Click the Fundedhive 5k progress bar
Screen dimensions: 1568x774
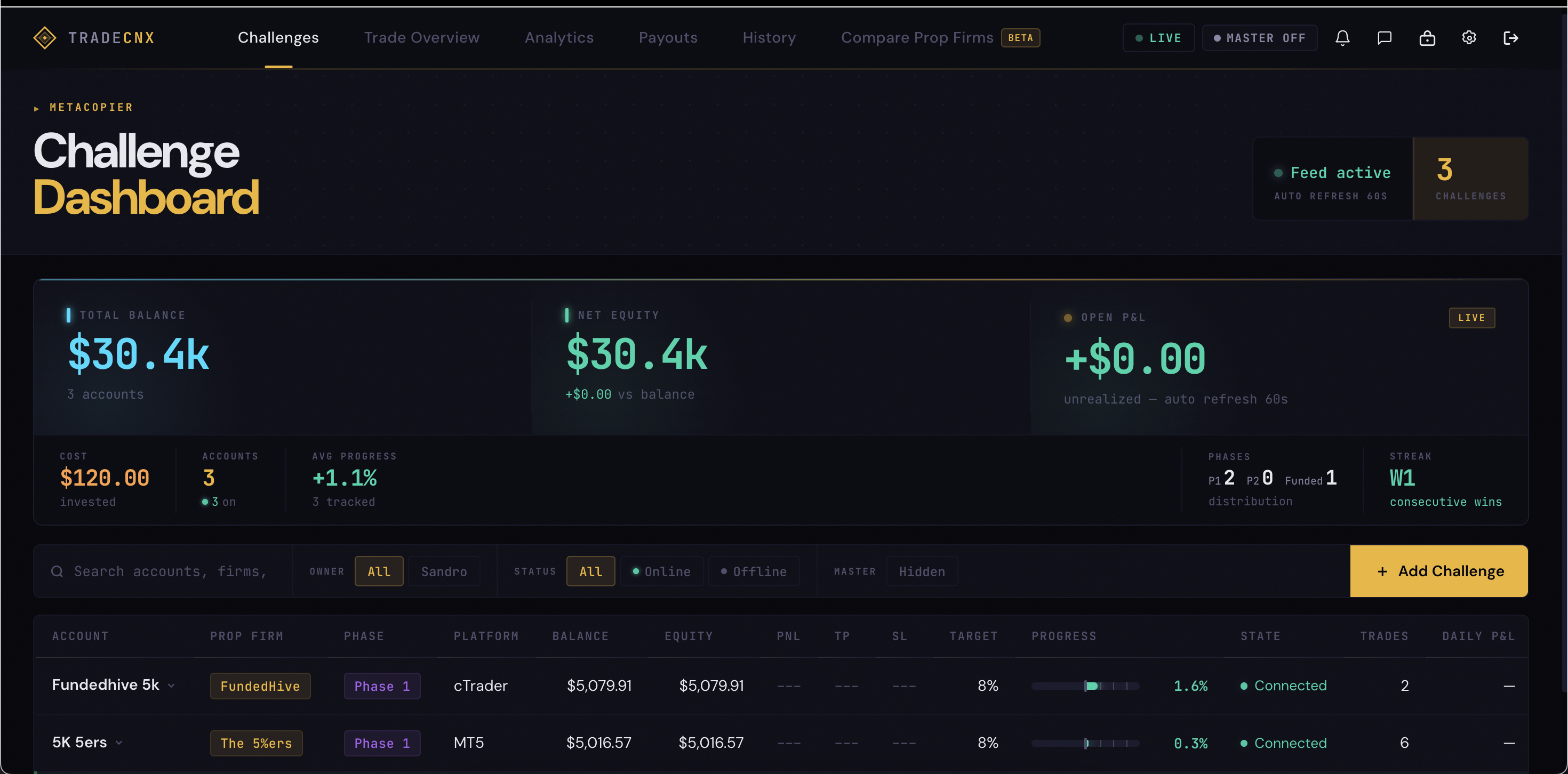coord(1085,686)
